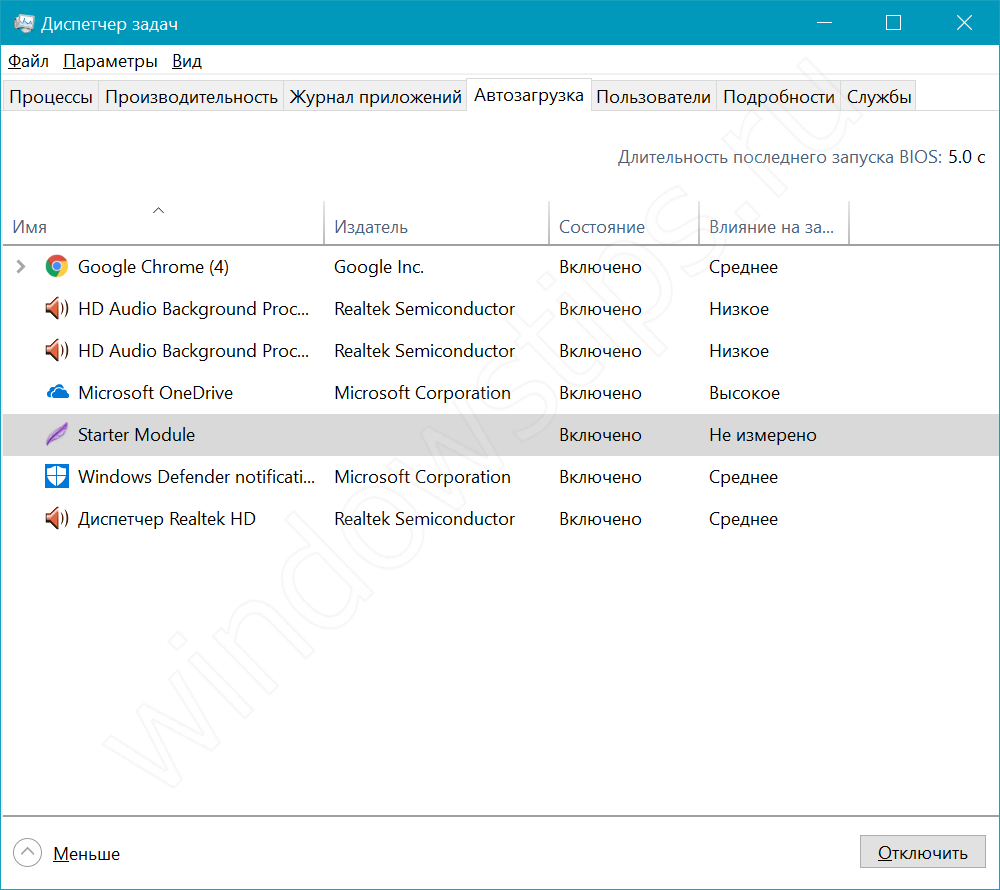Click the Диспетчер Realtek HD speaker icon
Screen dimensions: 1000x890
56,519
